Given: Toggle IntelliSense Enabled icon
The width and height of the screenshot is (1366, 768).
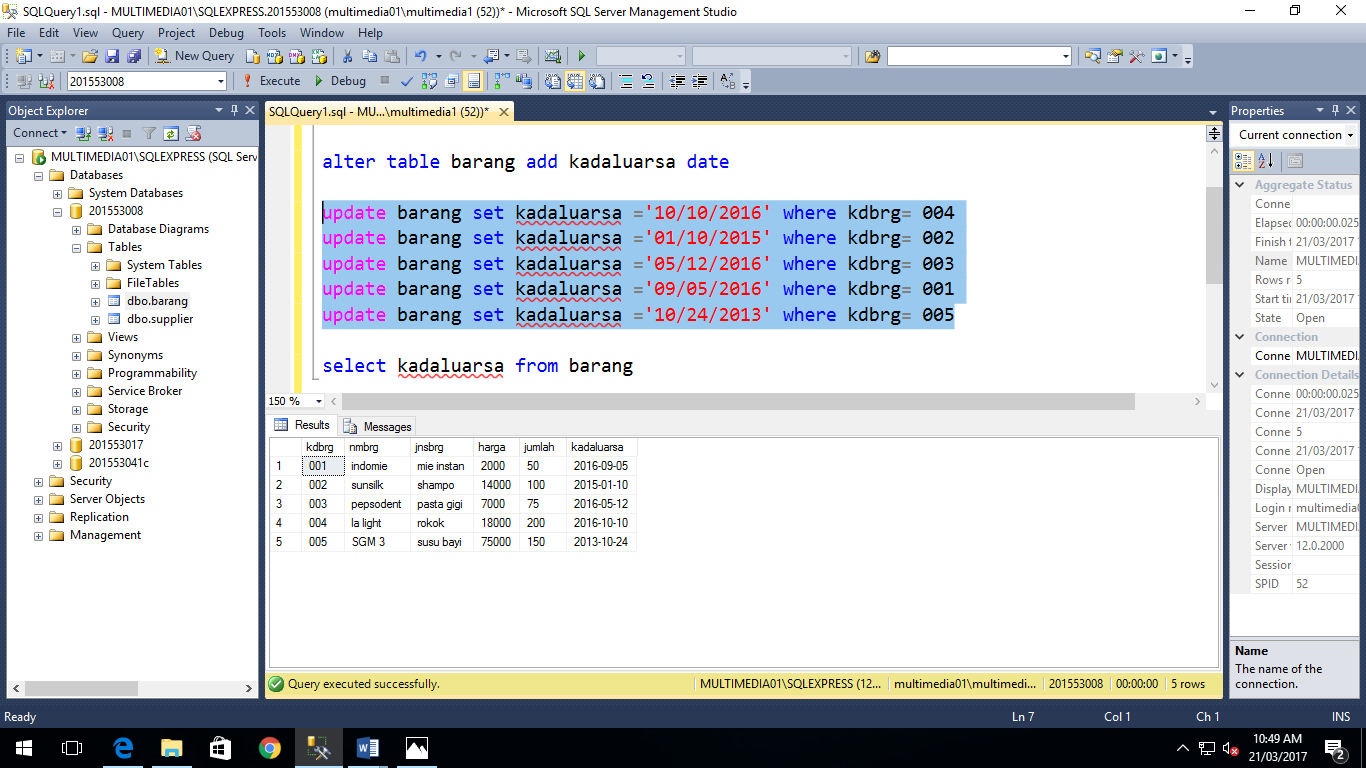Looking at the screenshot, I should (473, 81).
